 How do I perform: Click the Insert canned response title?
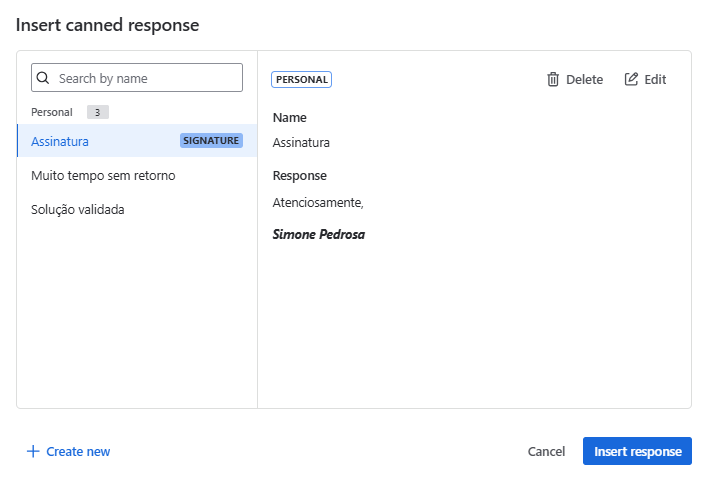click(x=107, y=25)
